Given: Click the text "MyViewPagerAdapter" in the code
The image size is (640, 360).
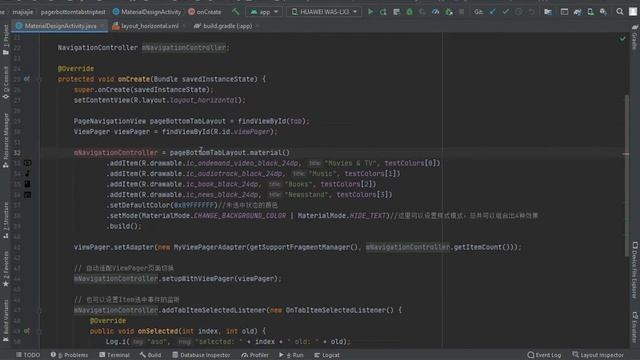Looking at the screenshot, I should (x=209, y=247).
